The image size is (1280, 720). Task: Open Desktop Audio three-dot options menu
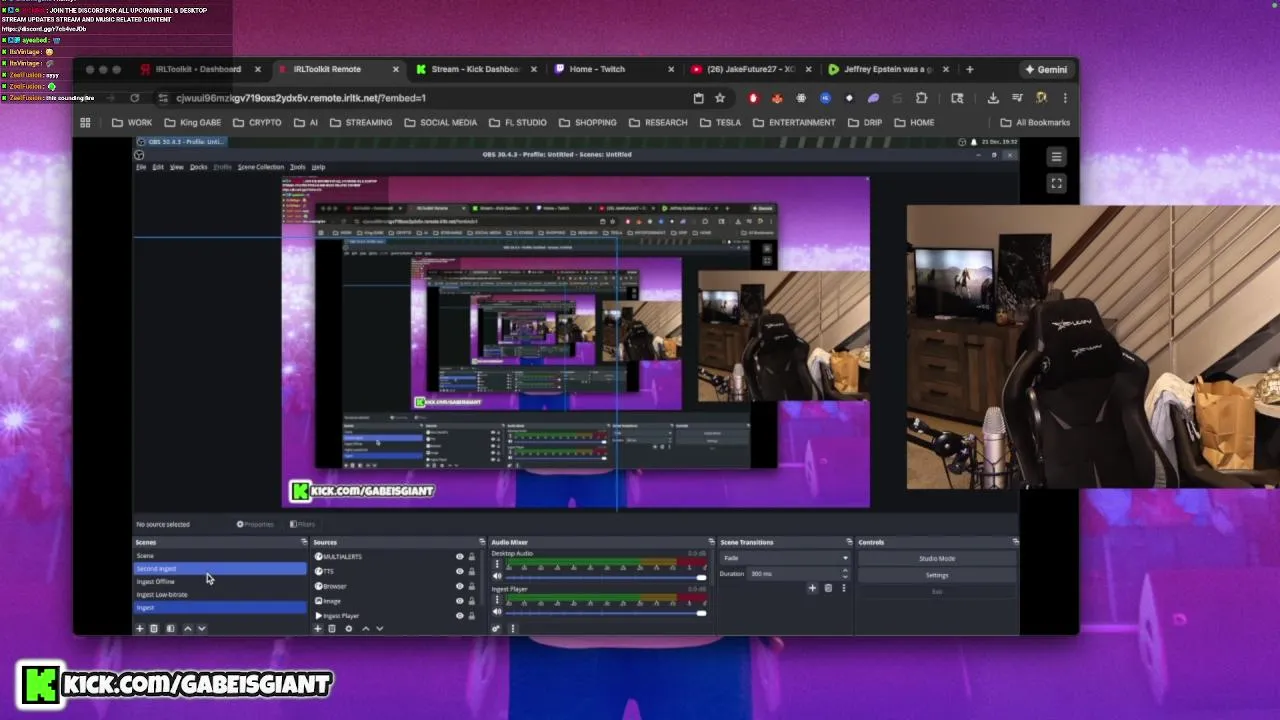click(x=497, y=564)
